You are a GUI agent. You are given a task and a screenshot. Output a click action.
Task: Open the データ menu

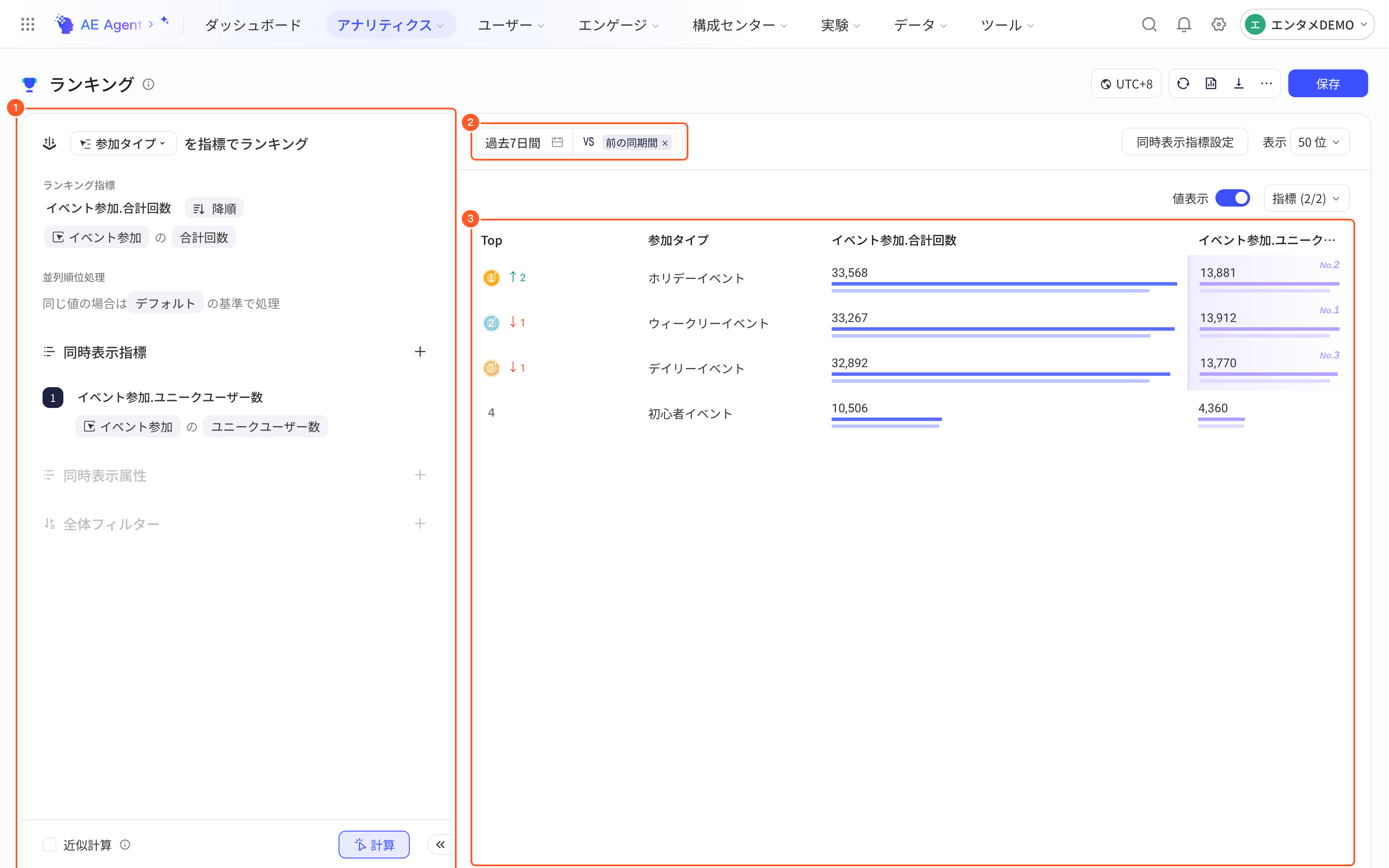921,25
